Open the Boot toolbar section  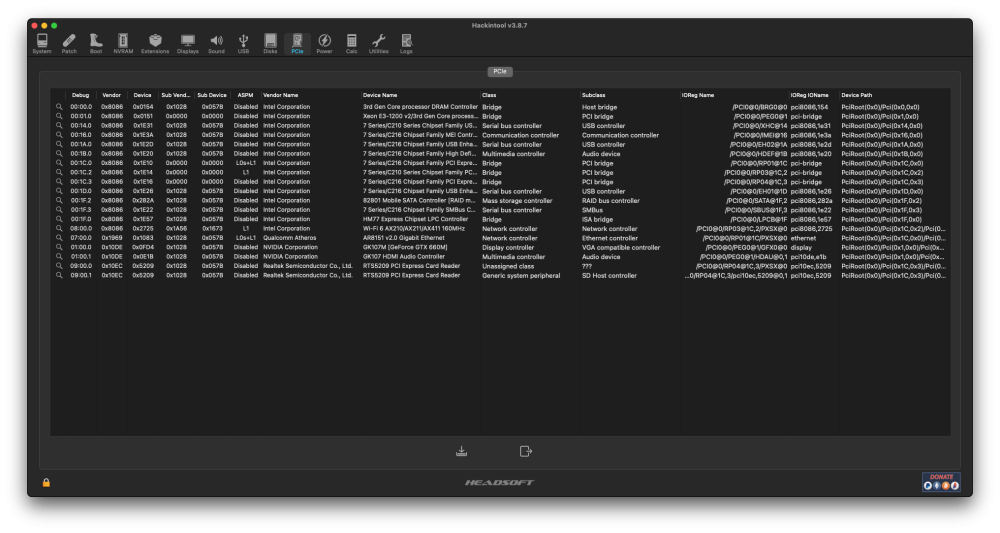[96, 43]
